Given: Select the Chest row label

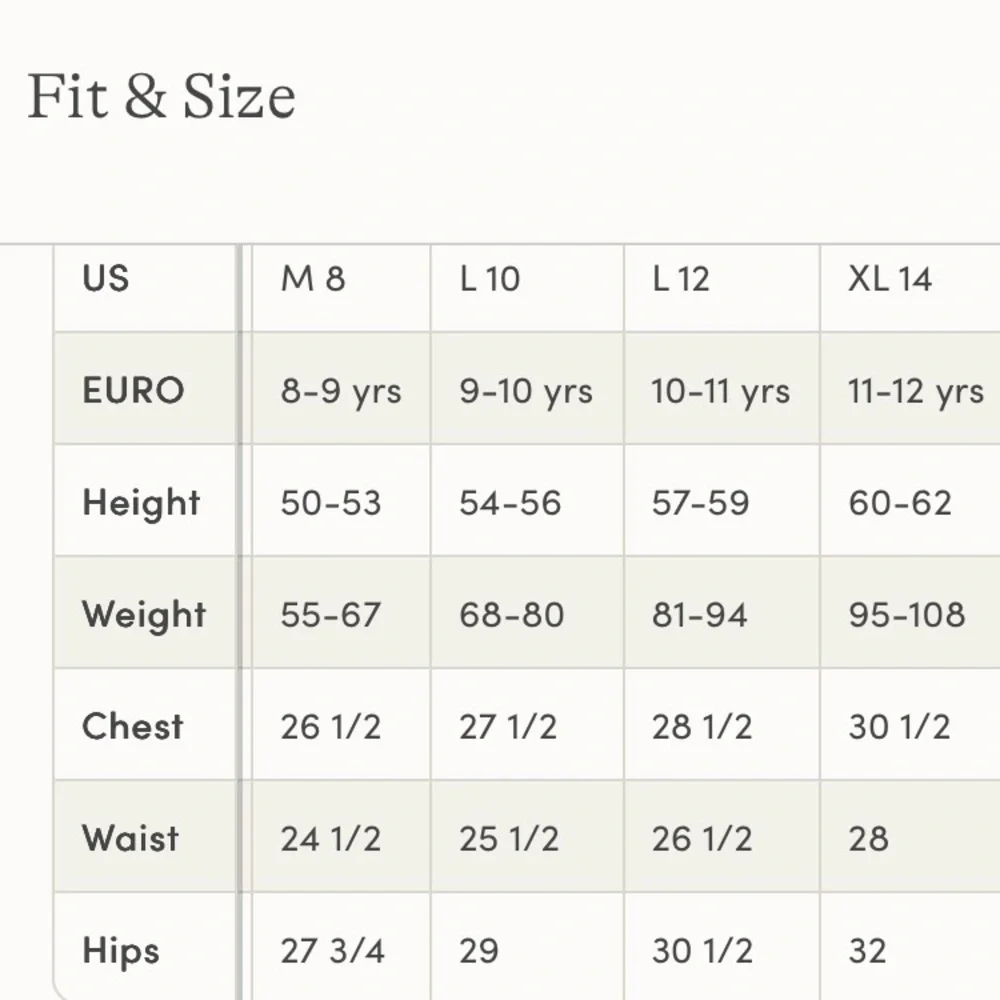Looking at the screenshot, I should [133, 726].
